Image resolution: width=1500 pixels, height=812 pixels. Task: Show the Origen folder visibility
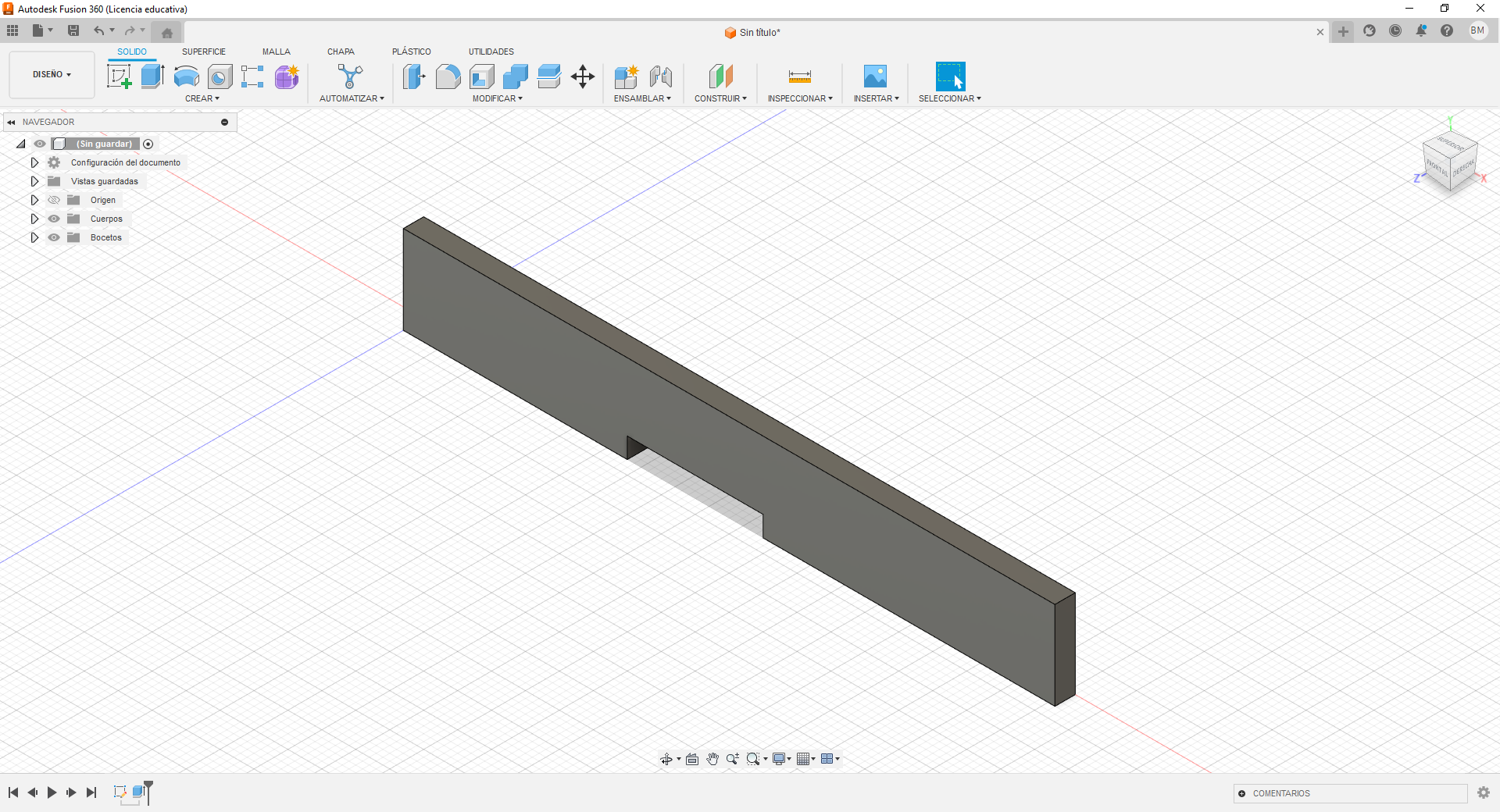coord(53,200)
